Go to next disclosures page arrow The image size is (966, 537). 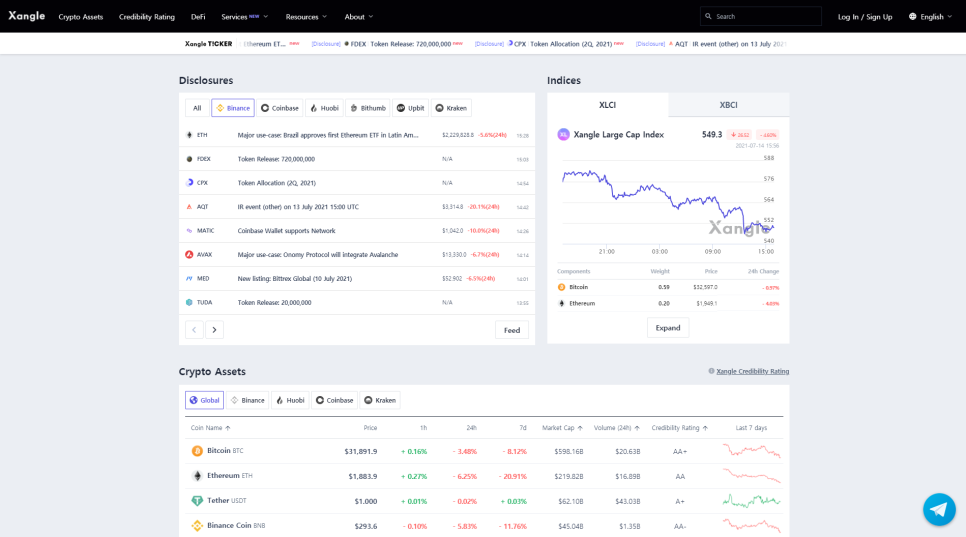click(x=214, y=329)
